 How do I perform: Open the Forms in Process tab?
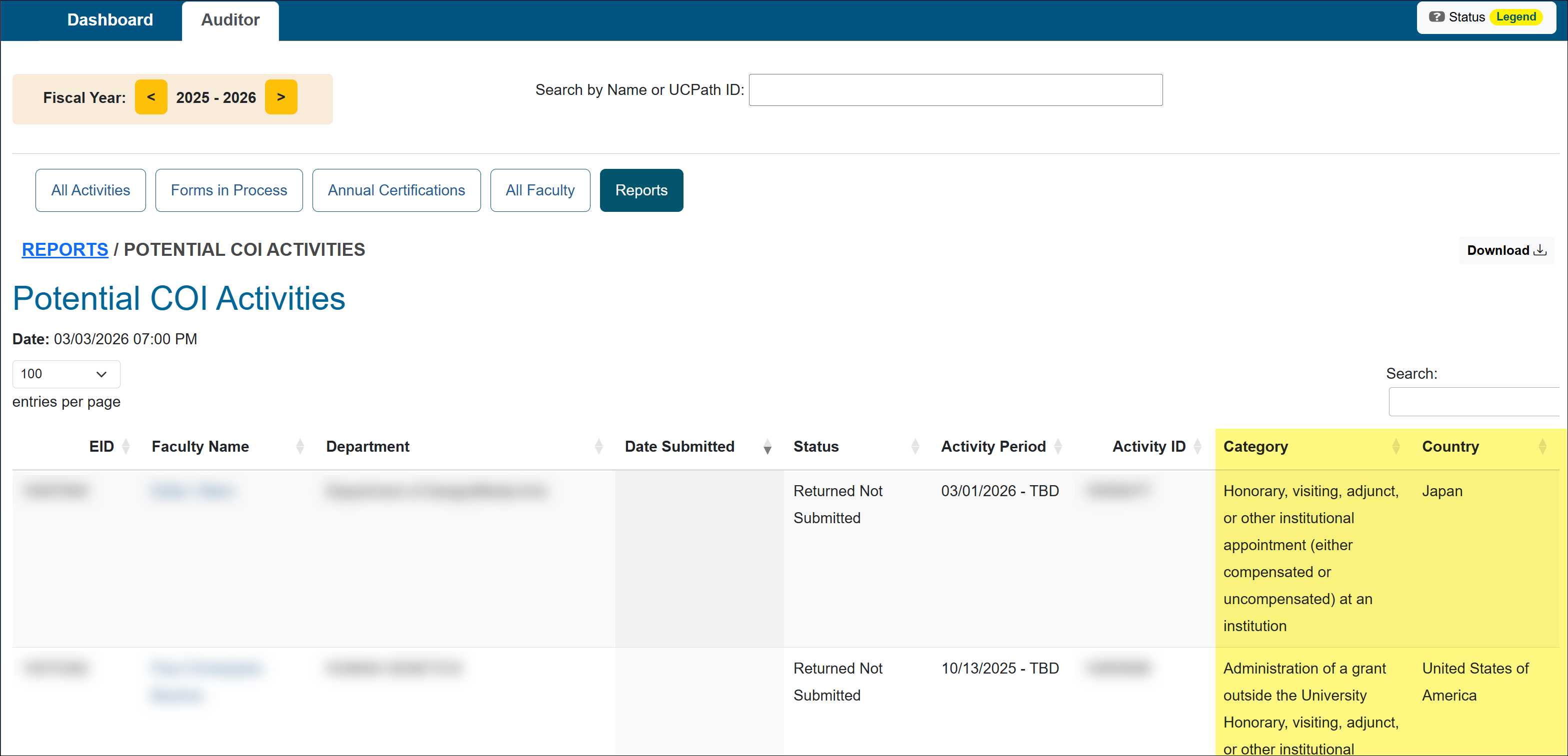(229, 190)
